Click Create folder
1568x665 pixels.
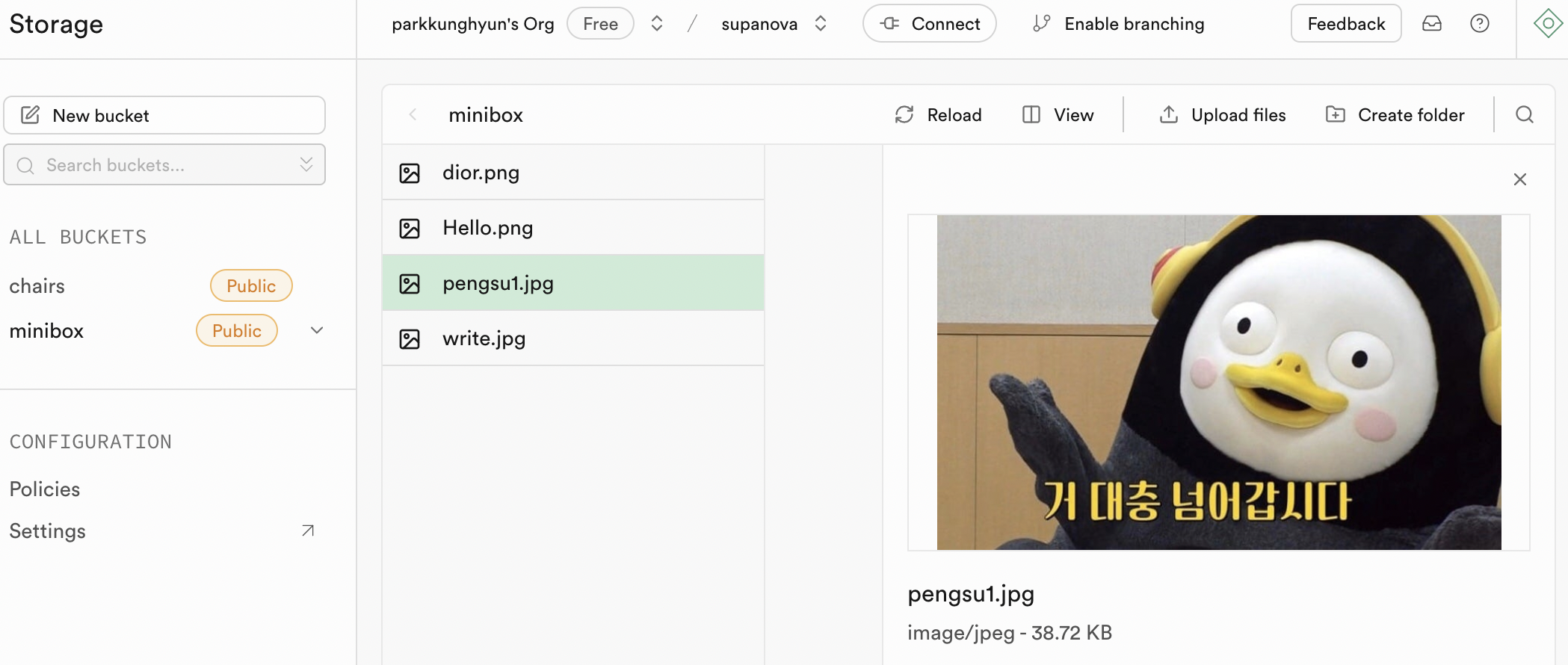[x=1395, y=114]
